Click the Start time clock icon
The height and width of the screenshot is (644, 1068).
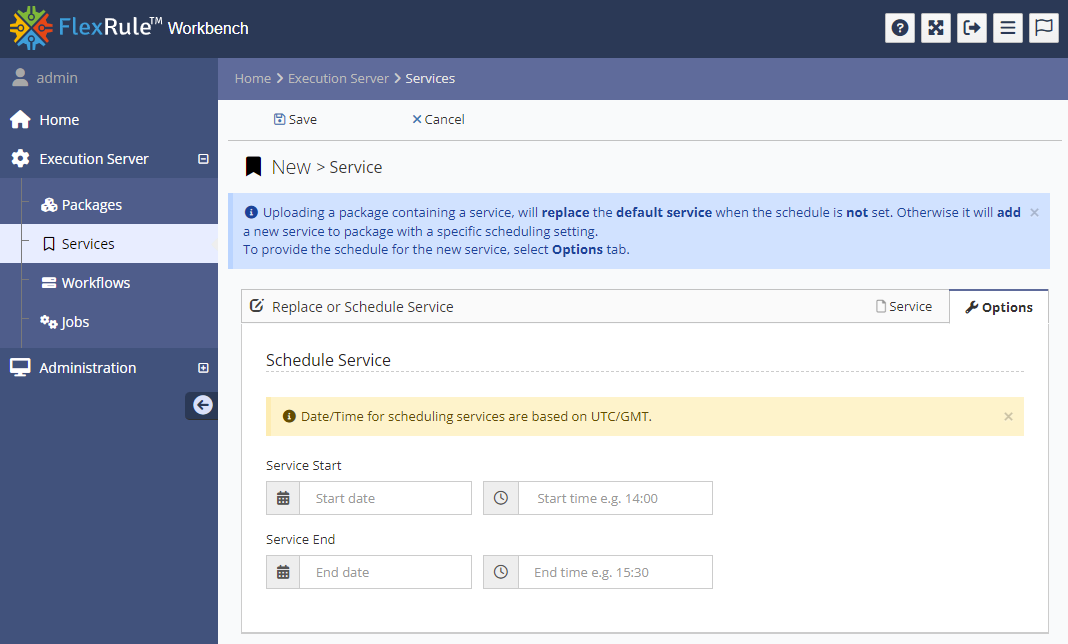(x=501, y=498)
